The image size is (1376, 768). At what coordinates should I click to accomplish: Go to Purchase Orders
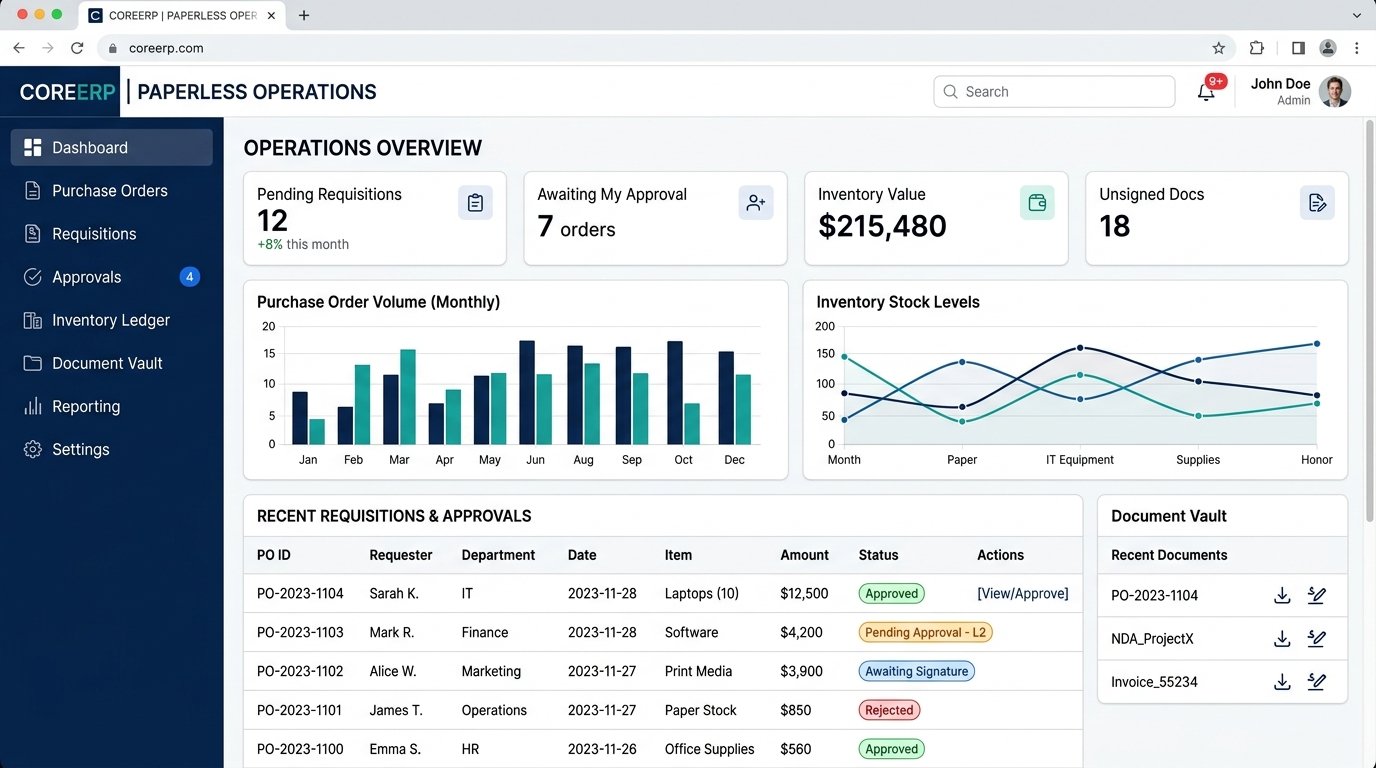coord(112,191)
